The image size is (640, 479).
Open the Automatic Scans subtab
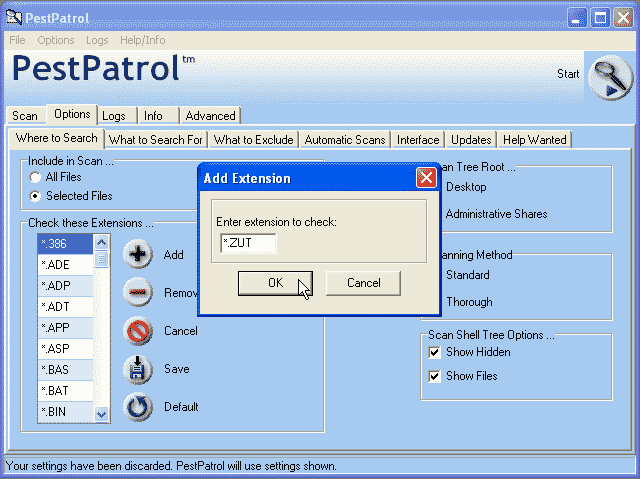pyautogui.click(x=345, y=140)
